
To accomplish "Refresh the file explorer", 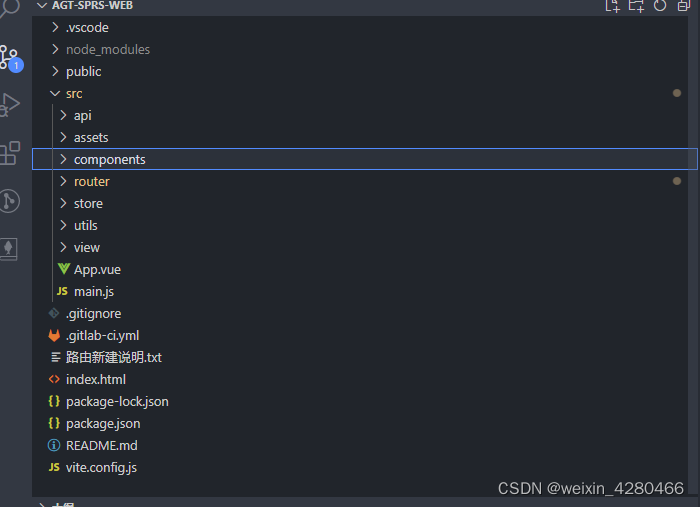I will [660, 6].
